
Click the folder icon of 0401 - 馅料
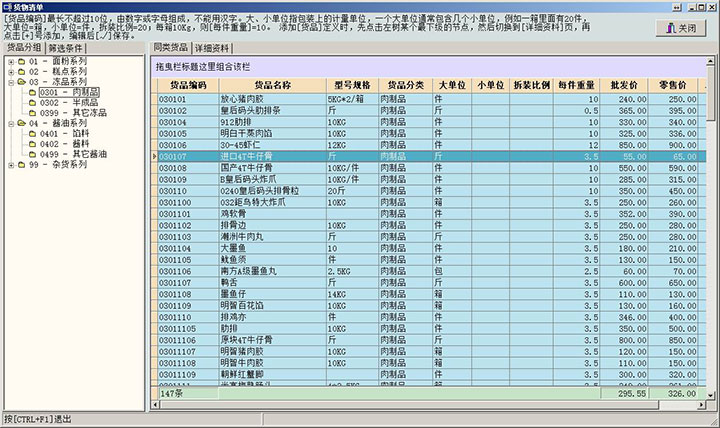[x=33, y=133]
